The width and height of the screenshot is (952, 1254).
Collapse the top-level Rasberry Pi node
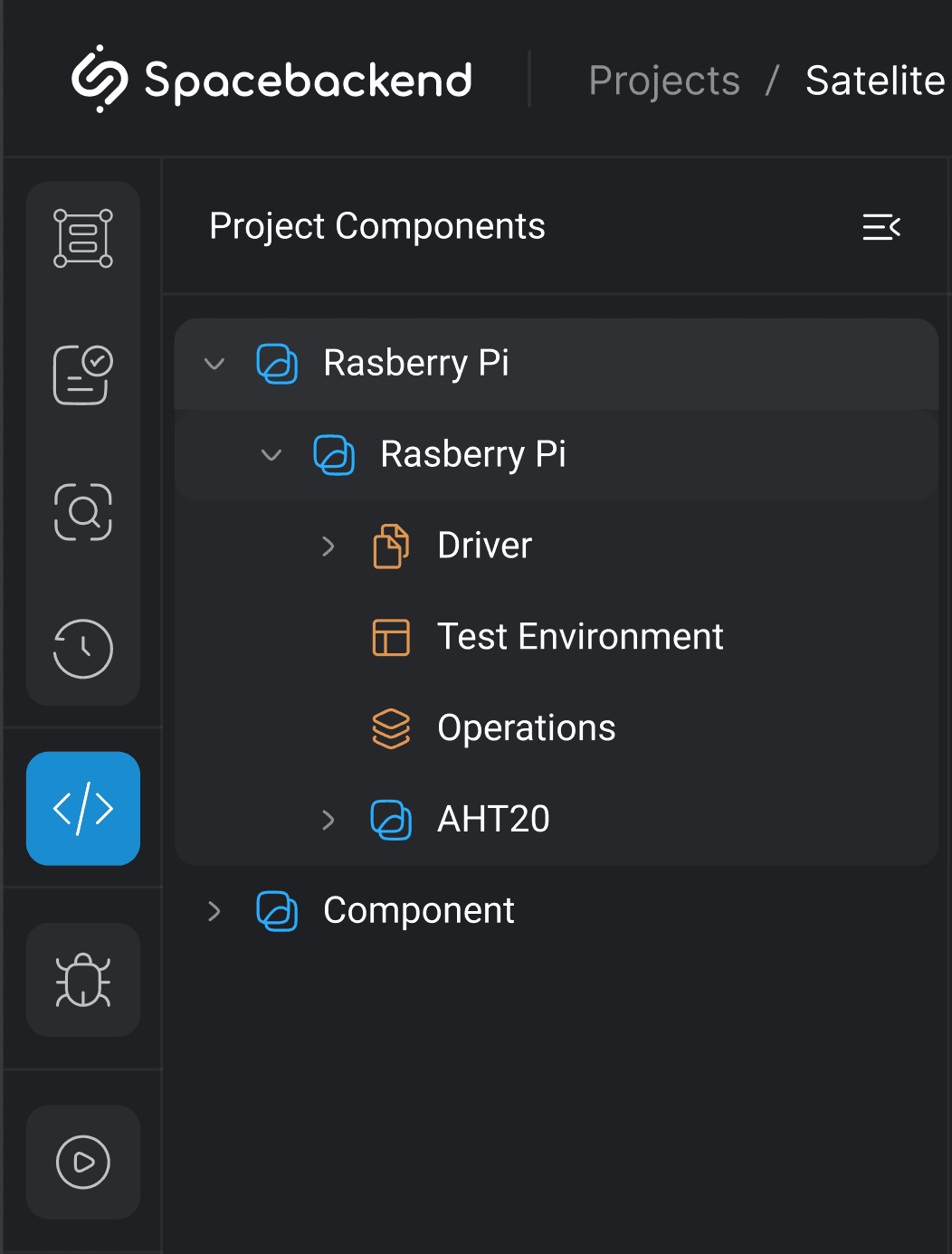click(214, 364)
